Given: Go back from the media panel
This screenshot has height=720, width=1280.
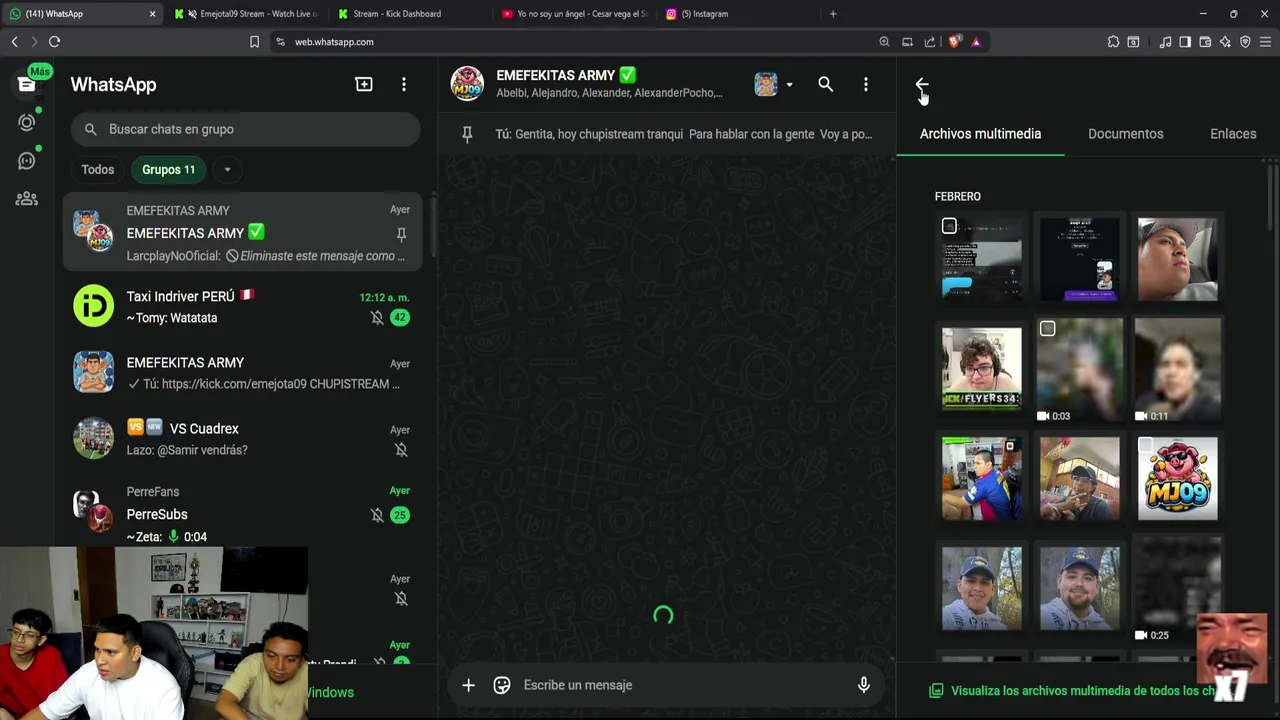Looking at the screenshot, I should click(922, 85).
